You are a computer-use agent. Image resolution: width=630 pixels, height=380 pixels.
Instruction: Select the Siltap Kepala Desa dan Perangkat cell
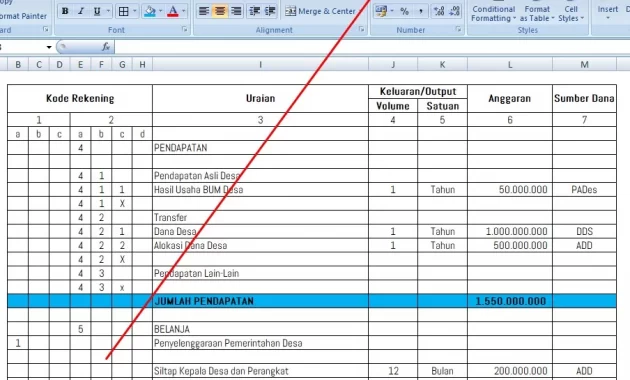point(260,371)
